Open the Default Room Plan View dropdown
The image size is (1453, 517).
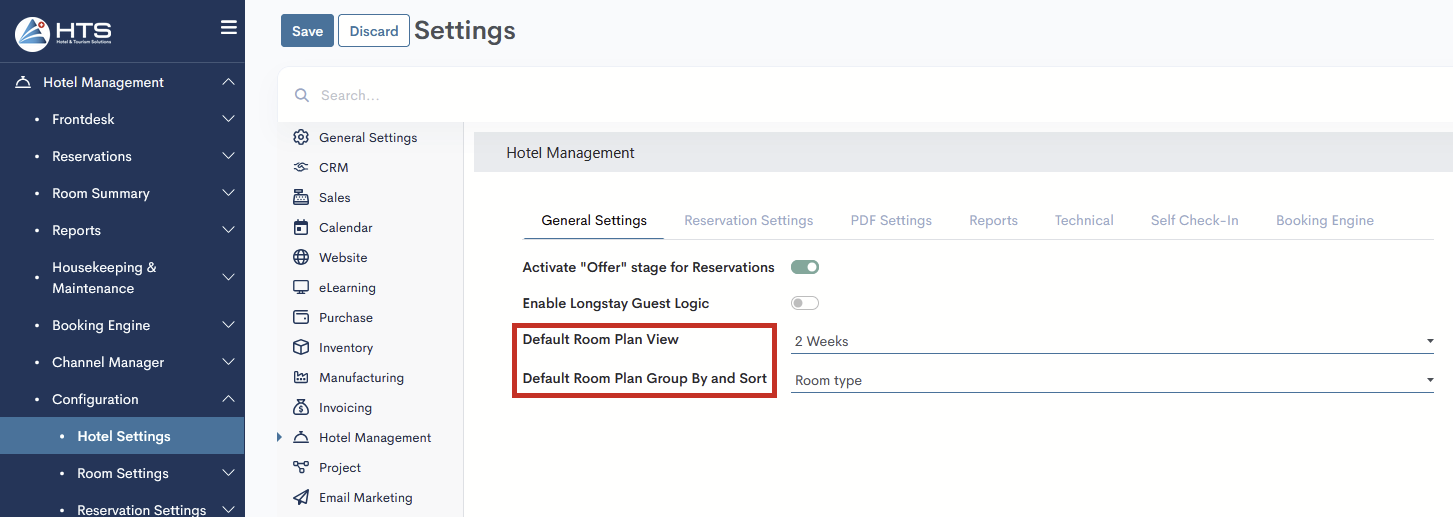[x=1111, y=342]
